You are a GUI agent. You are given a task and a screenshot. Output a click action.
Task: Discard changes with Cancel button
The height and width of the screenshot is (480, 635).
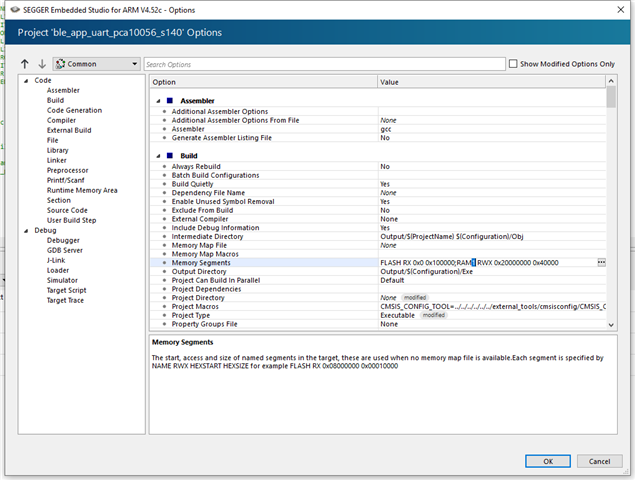pos(599,461)
